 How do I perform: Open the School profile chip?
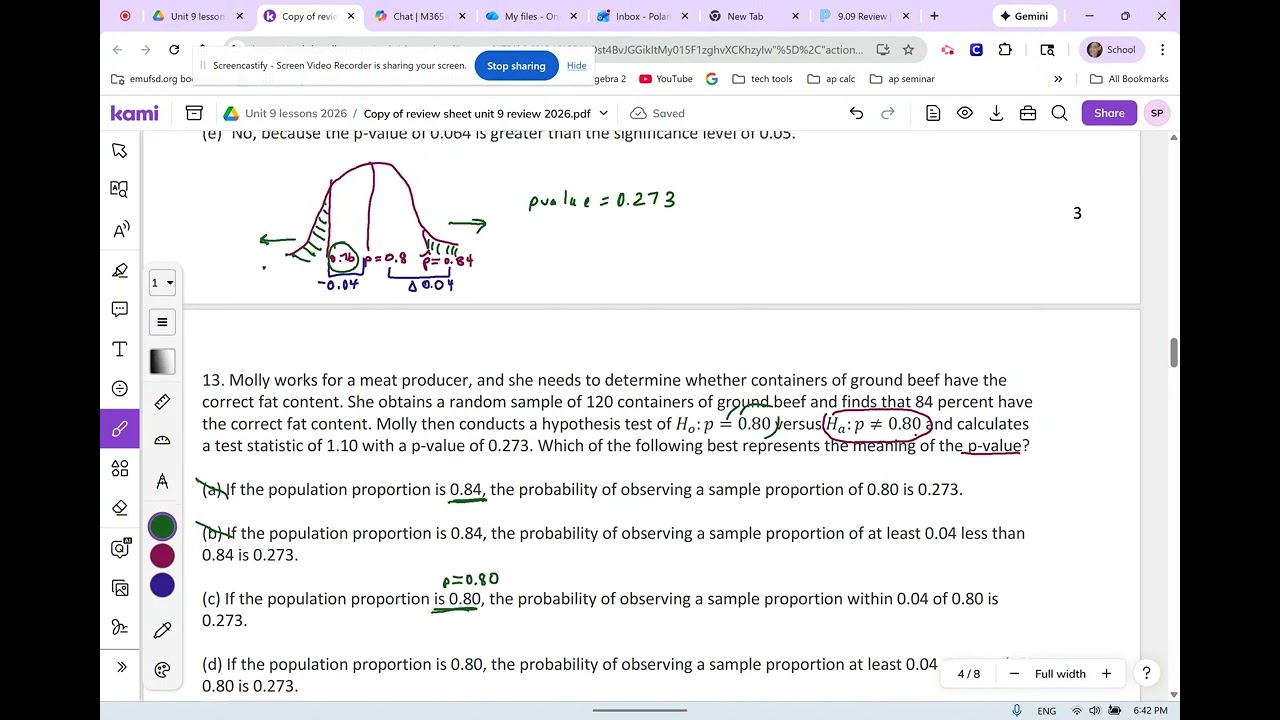1111,50
